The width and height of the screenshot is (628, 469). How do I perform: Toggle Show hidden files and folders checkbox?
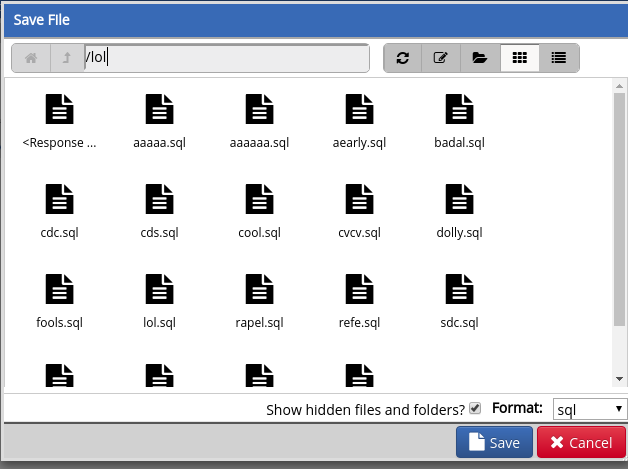click(x=475, y=408)
